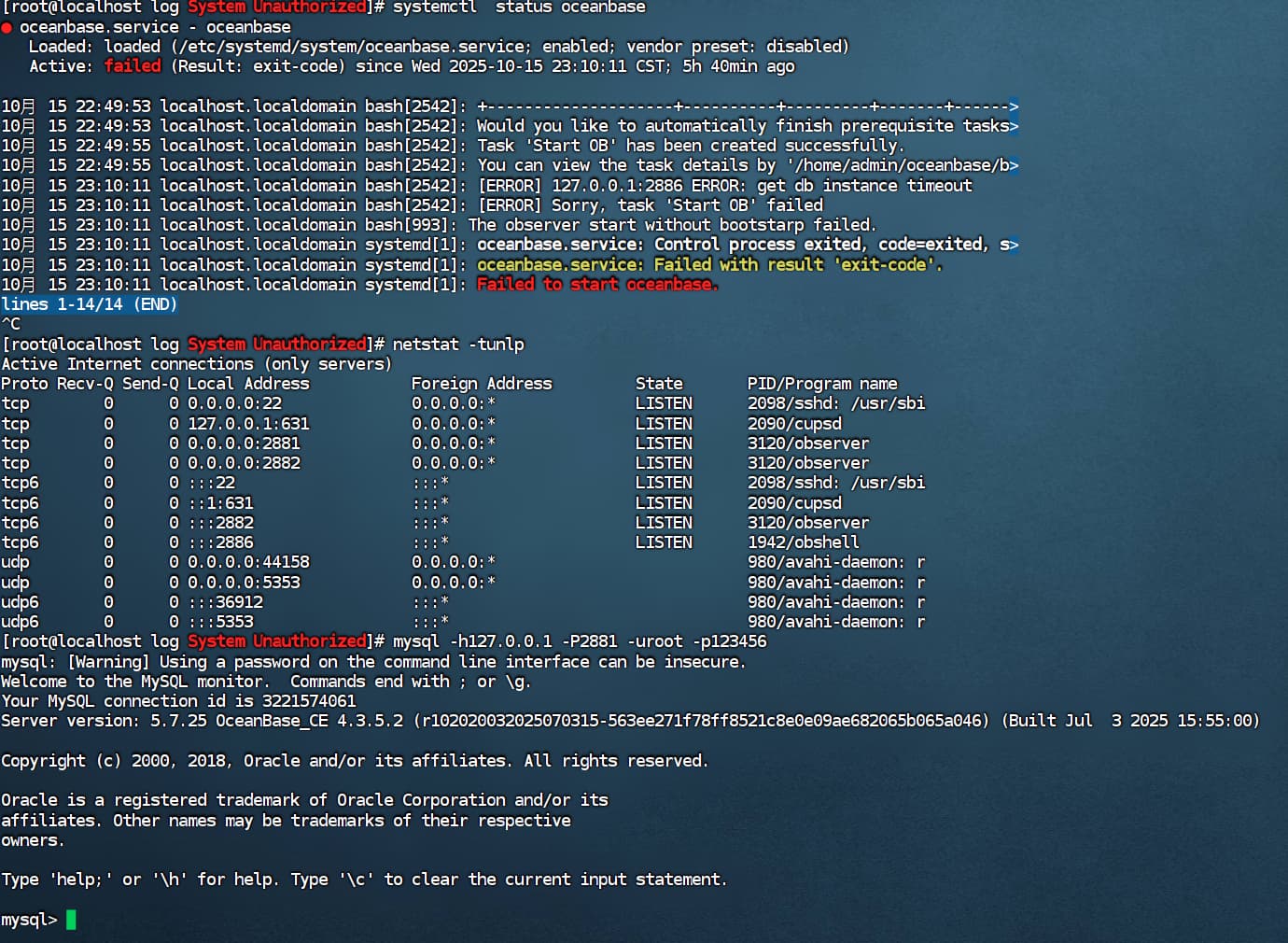Click the '1942/obshell' program entry
The image size is (1288, 943).
(803, 542)
